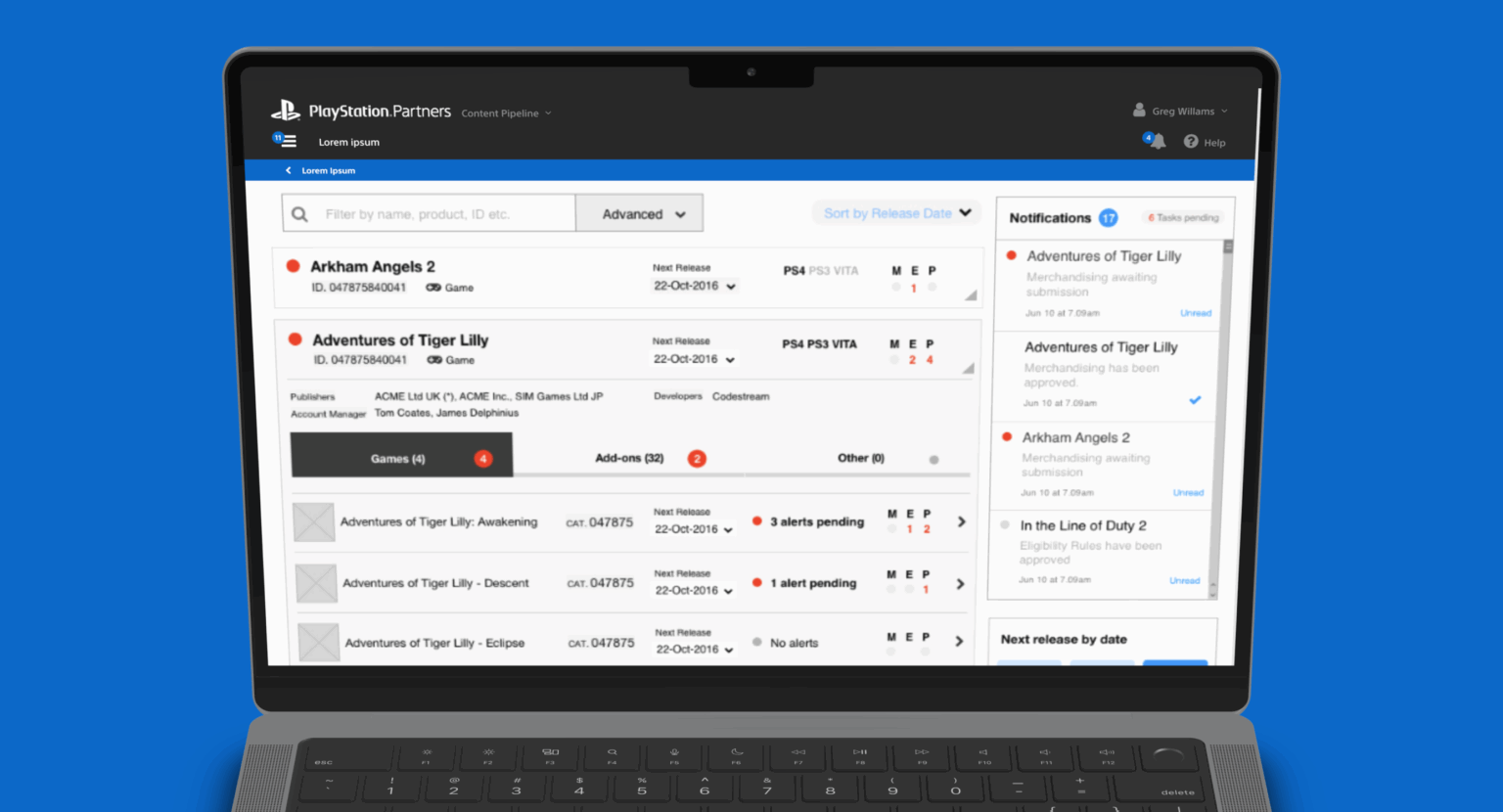Open the notifications bell icon

1158,142
